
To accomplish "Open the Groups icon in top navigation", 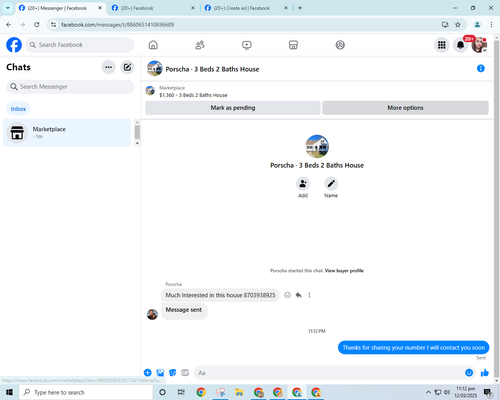I will 340,45.
